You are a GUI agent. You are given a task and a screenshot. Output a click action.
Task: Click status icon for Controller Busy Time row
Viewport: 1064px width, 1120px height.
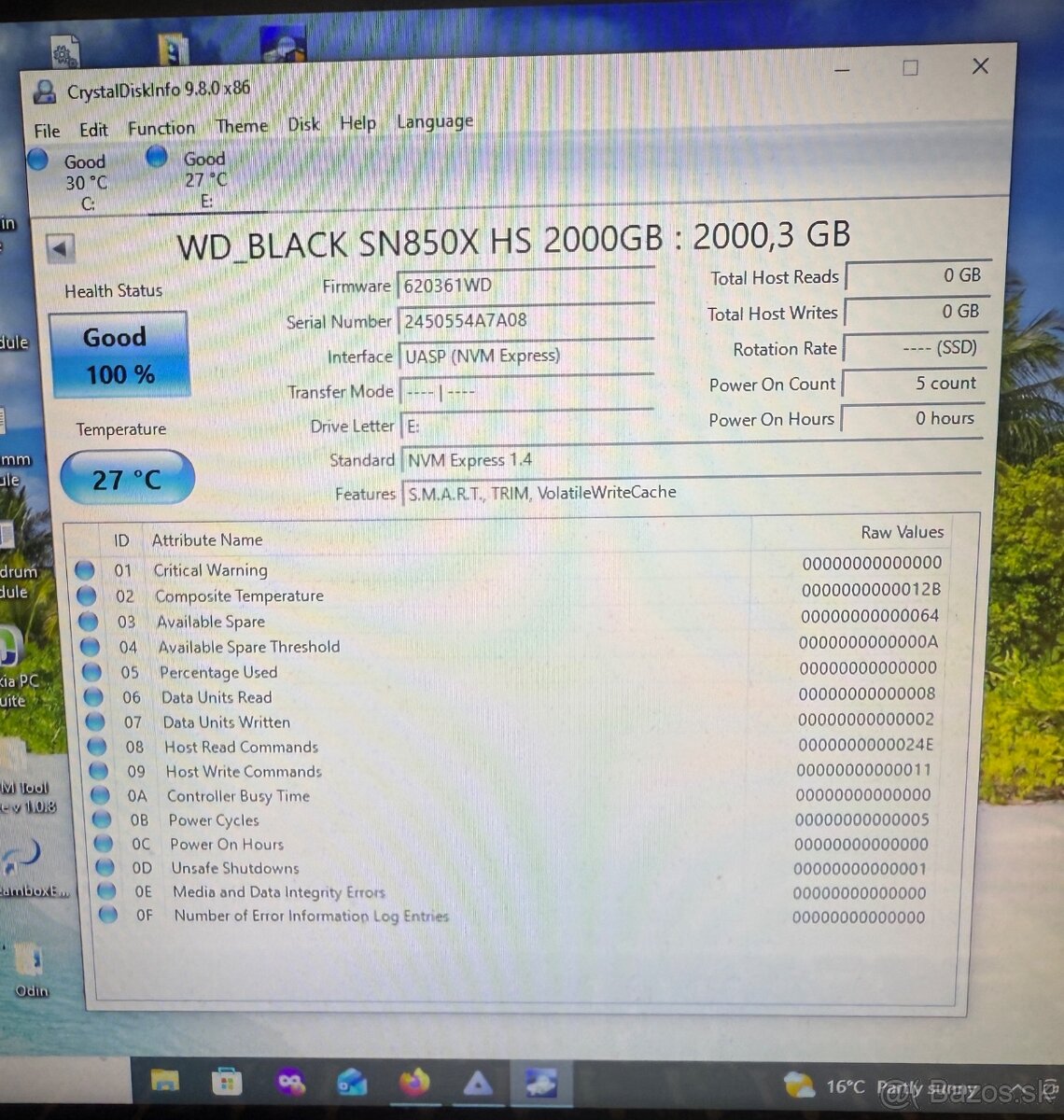point(101,795)
